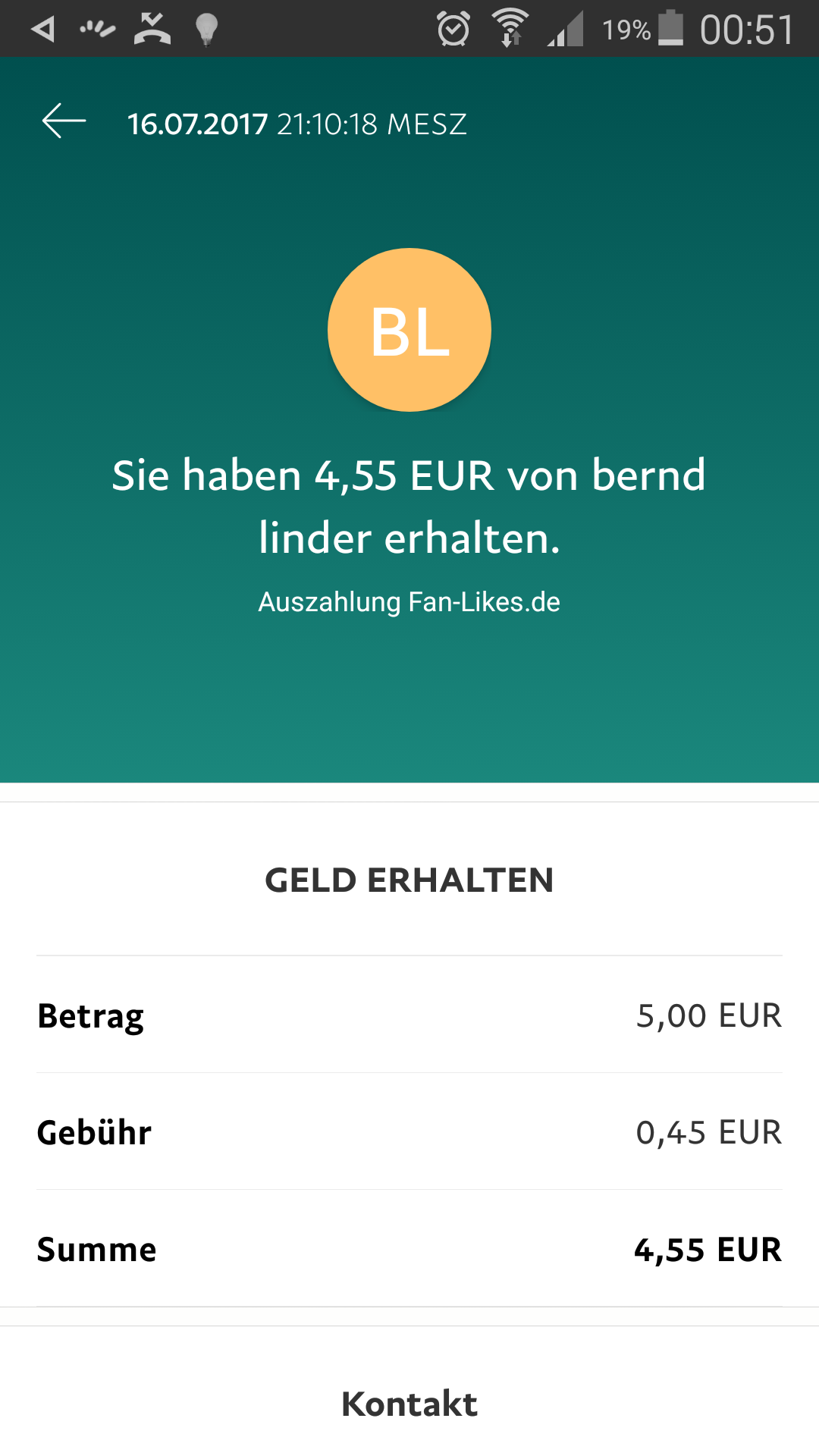
Task: Tap the mobile signal strength icon
Action: point(566,30)
